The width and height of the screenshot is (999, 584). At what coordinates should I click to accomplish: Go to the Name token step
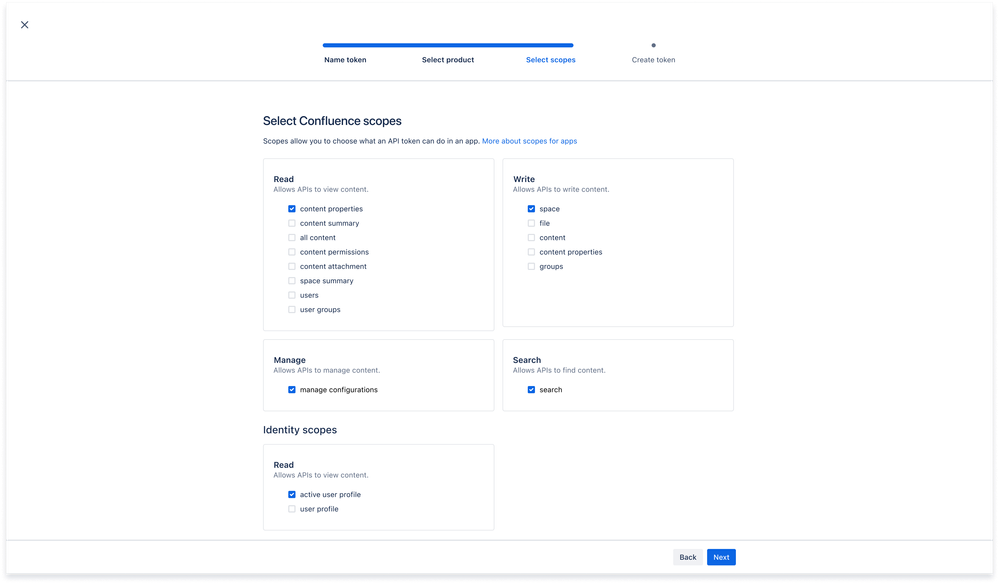(x=345, y=60)
